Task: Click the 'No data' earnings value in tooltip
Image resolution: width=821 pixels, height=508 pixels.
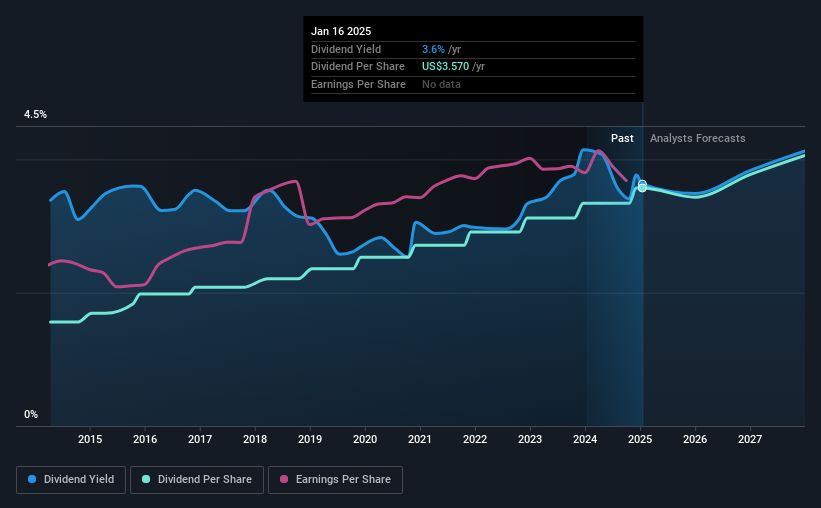Action: [x=441, y=84]
